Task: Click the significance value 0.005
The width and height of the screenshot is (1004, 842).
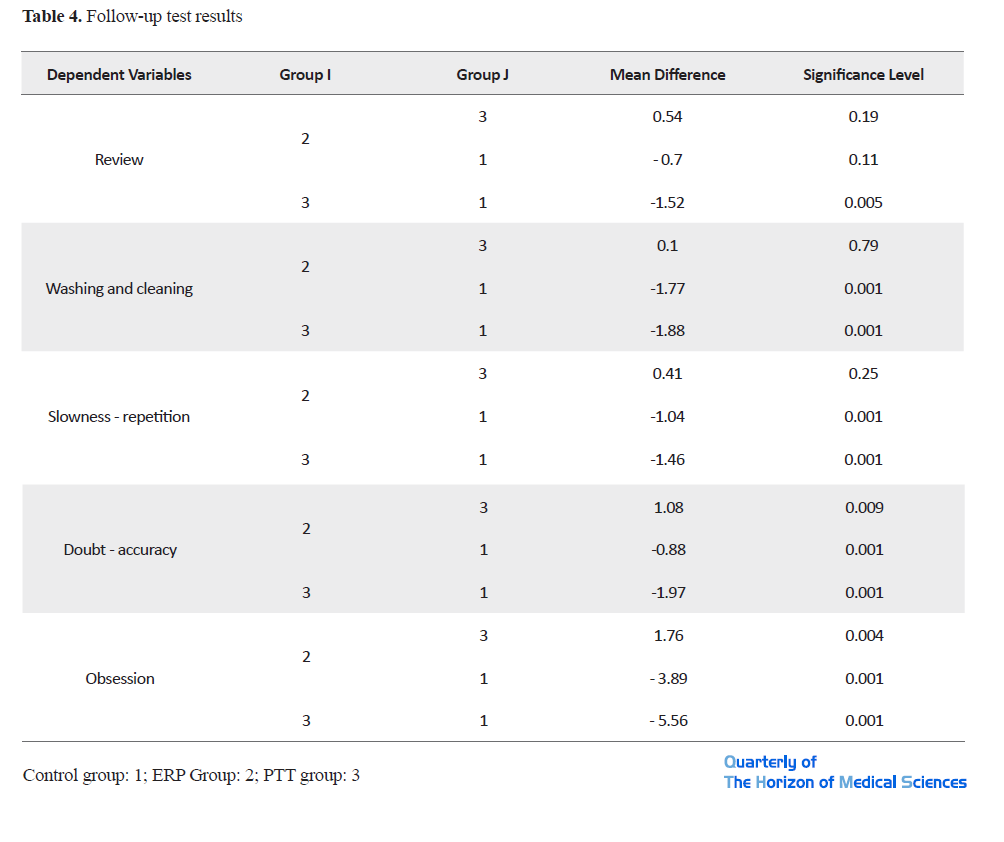Action: click(863, 203)
